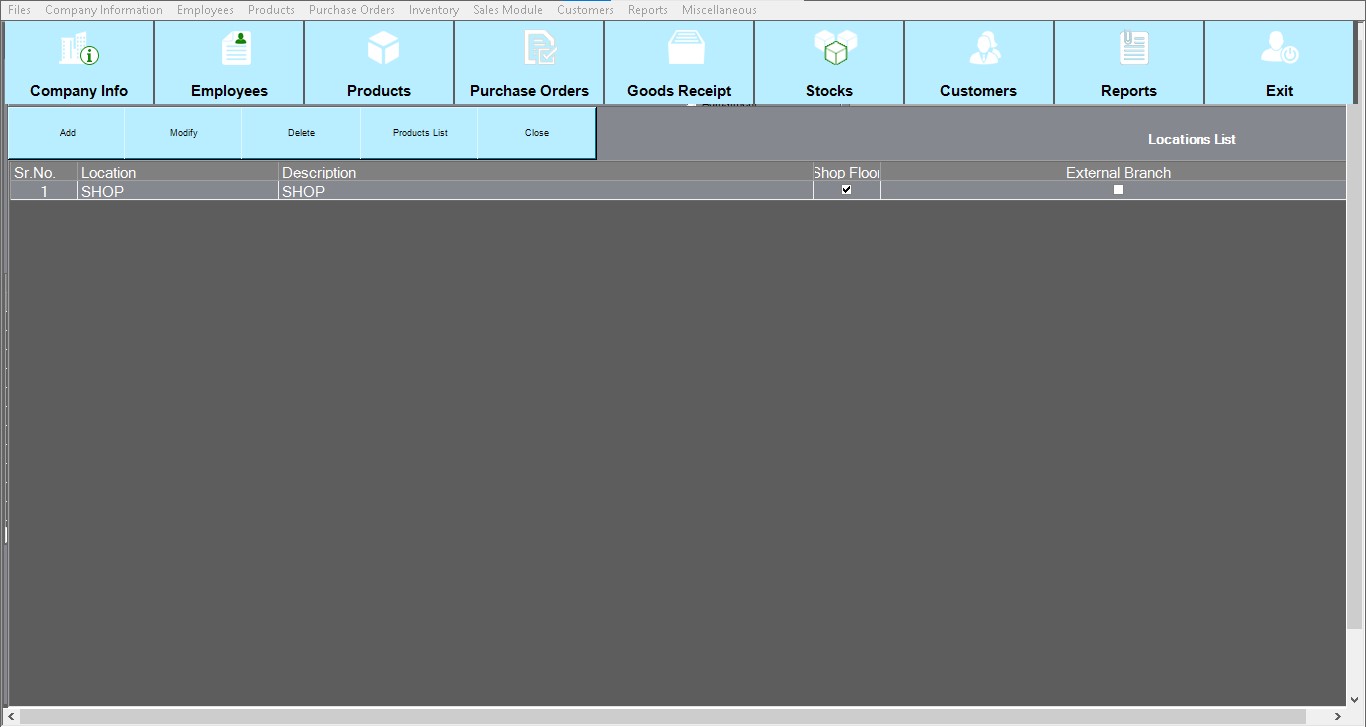This screenshot has width=1366, height=727.
Task: Check the External Branch checkbox for SHOP
Action: (x=1118, y=189)
